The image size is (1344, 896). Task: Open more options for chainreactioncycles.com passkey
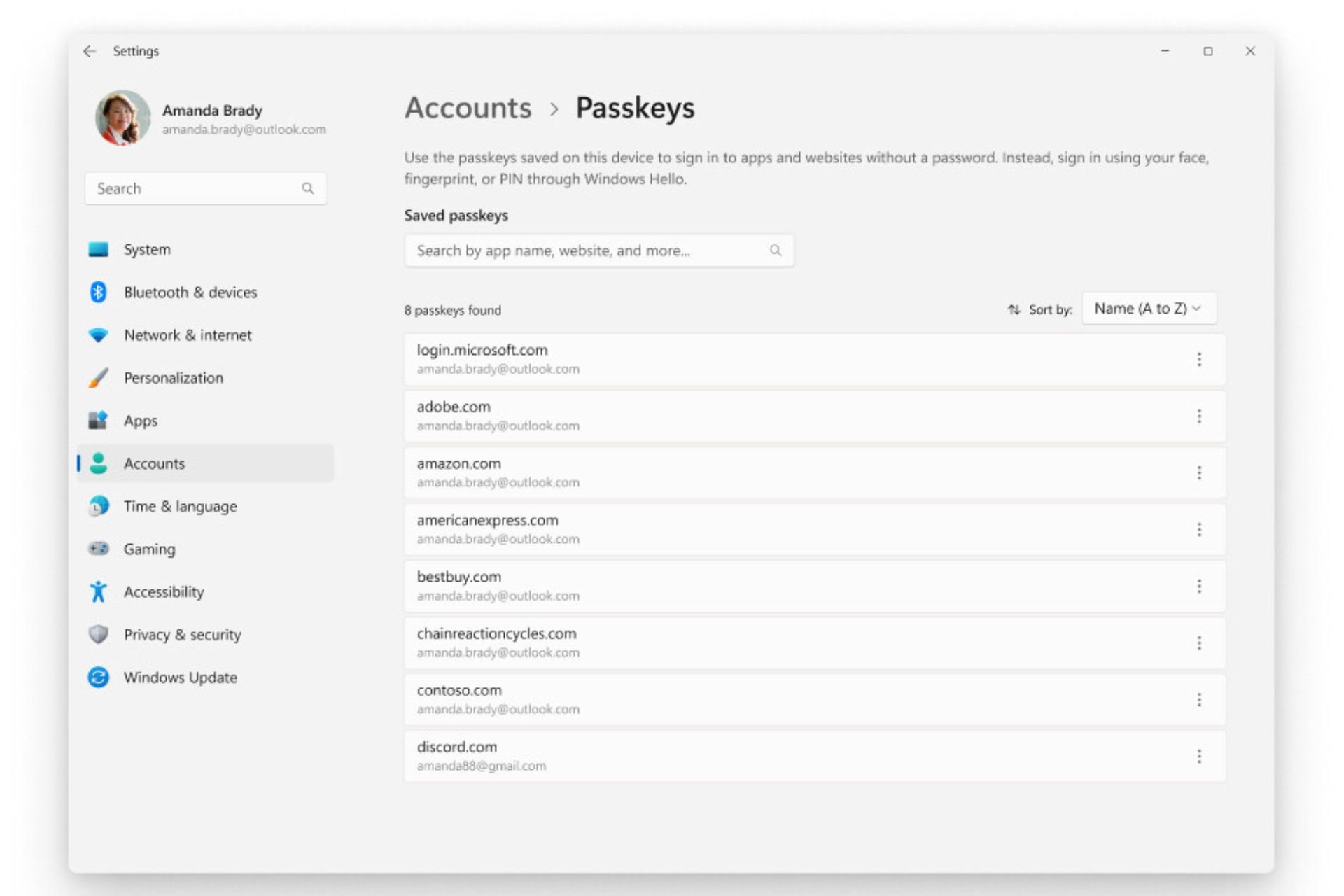point(1199,643)
